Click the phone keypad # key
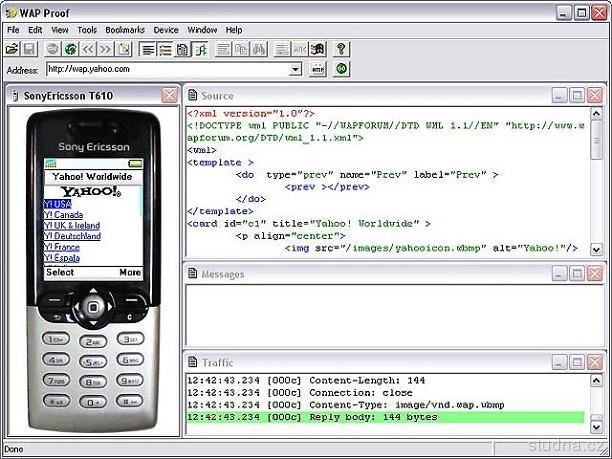The height and width of the screenshot is (459, 612). [130, 400]
